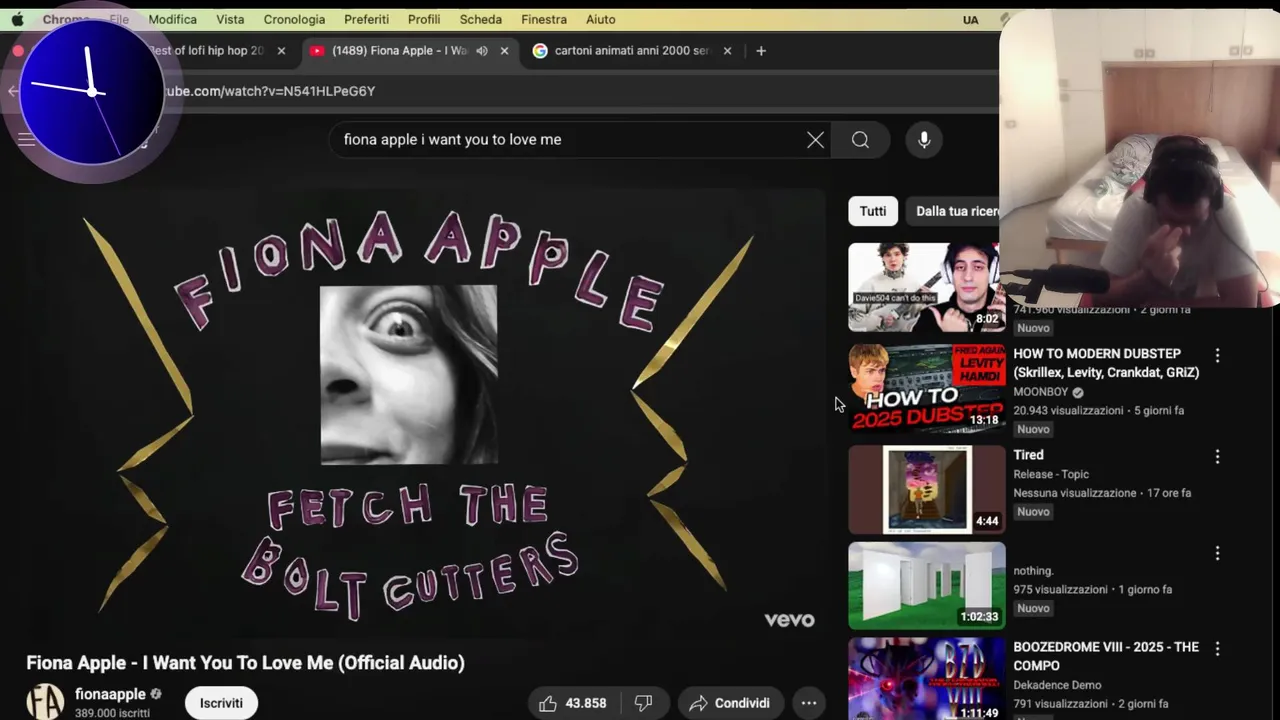Open the Vista menu
This screenshot has width=1280, height=720.
point(230,19)
